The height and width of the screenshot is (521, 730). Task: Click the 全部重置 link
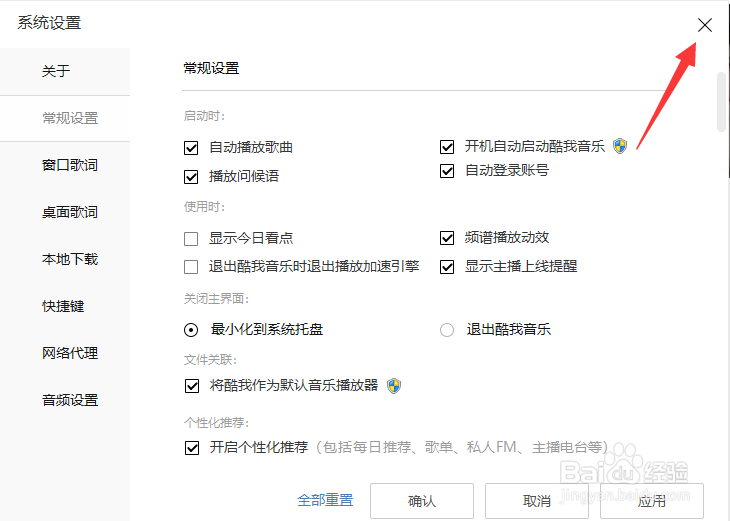pos(325,501)
